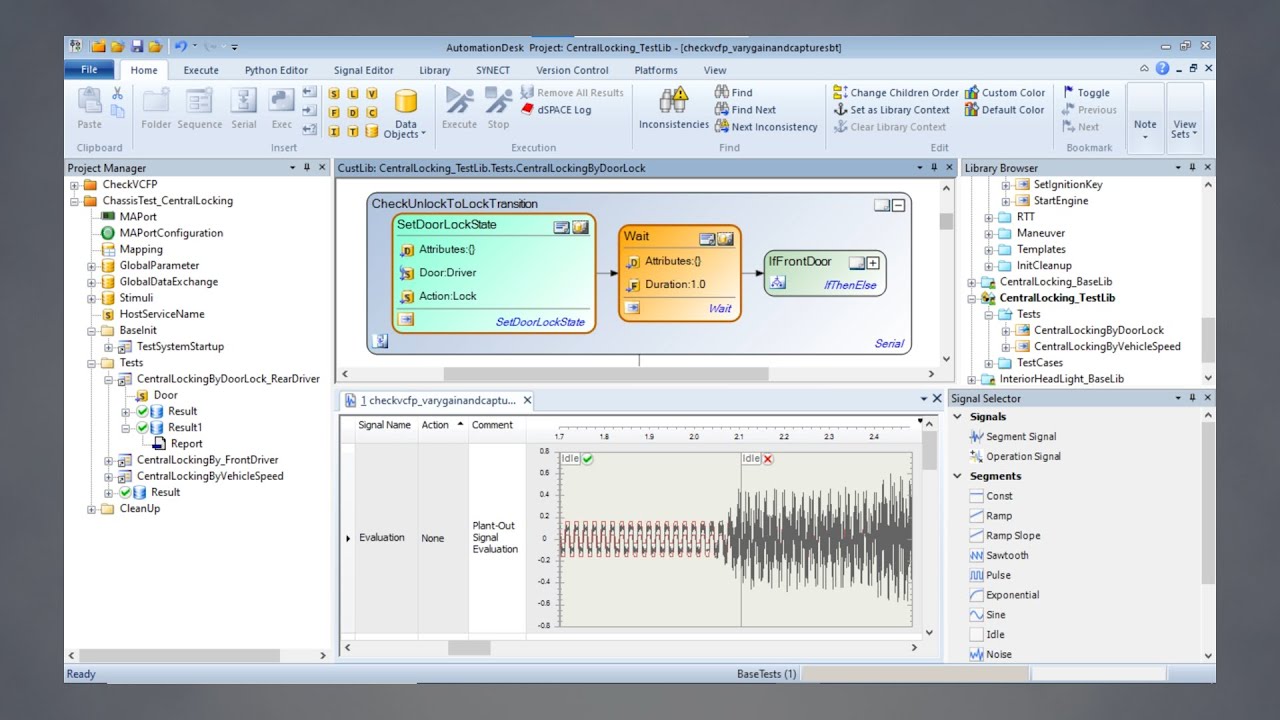Screen dimensions: 1280x720
Task: Click the Stop execution icon
Action: coord(498,100)
